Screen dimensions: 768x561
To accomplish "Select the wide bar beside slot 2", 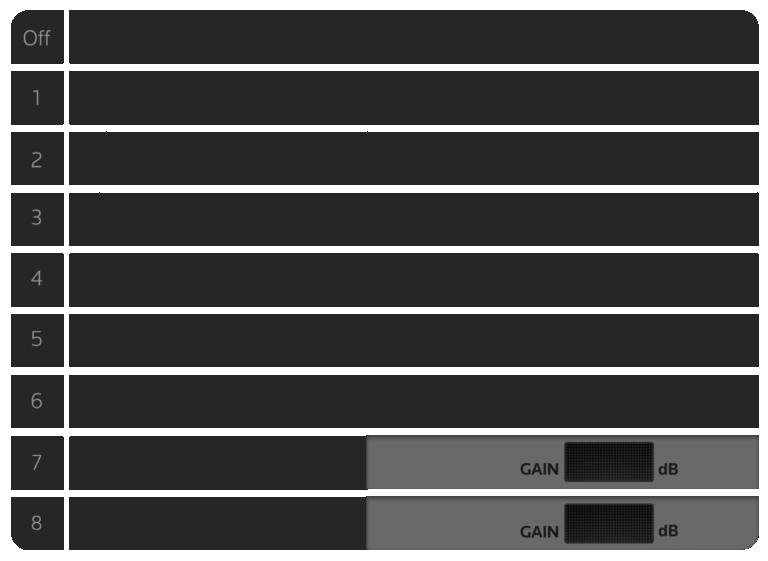I will 414,159.
